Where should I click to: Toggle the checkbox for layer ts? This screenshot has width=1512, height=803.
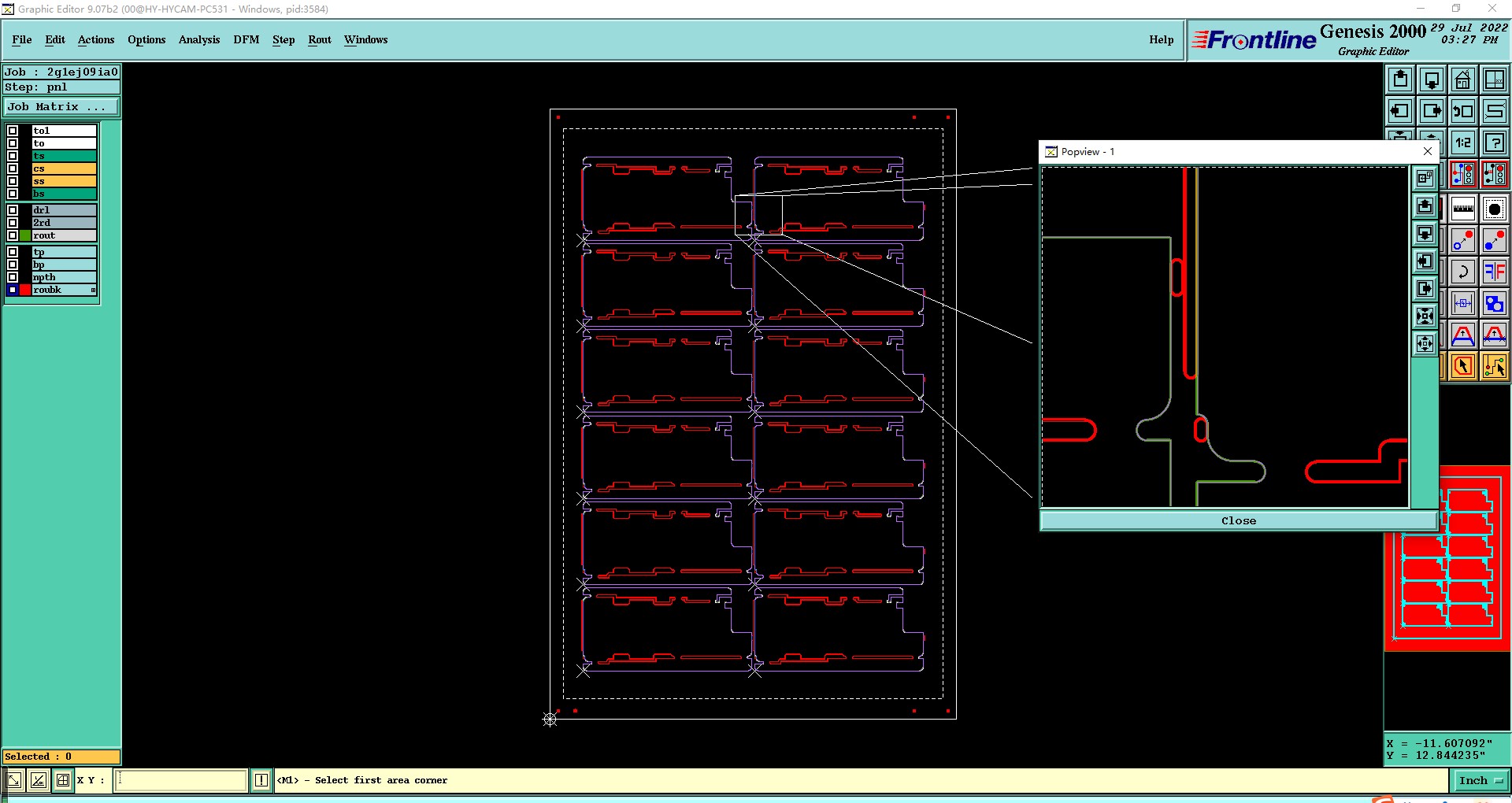click(13, 156)
